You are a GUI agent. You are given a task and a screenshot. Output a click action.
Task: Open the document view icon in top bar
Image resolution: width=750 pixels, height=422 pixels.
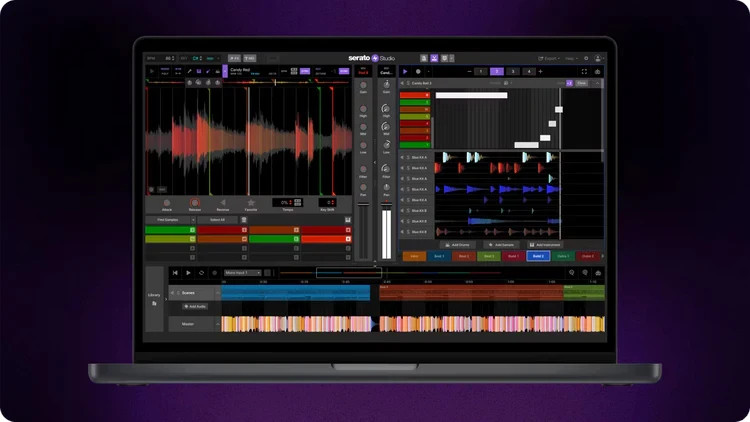point(424,58)
